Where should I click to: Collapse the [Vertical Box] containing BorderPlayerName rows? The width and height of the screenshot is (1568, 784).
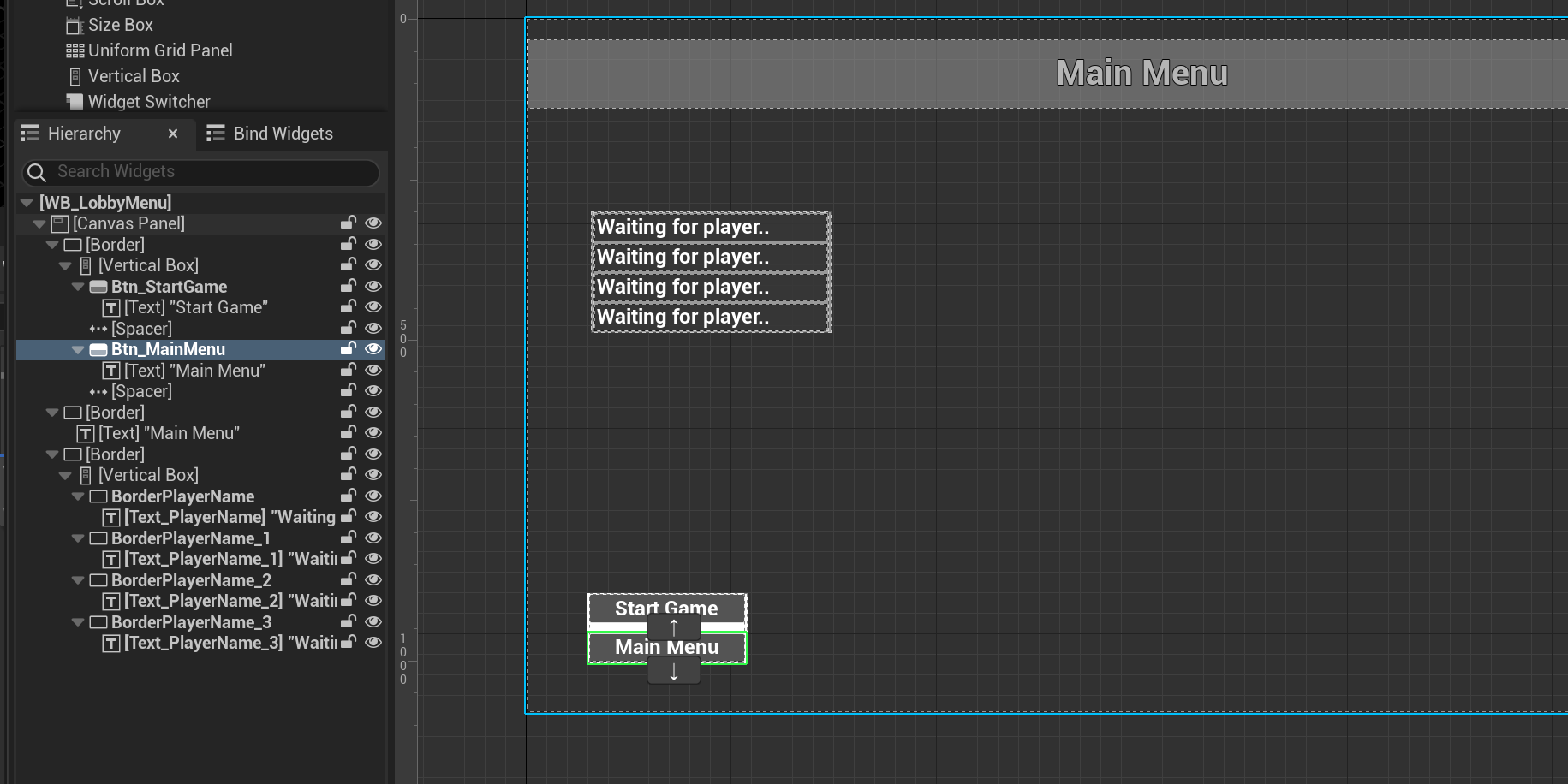[x=65, y=476]
